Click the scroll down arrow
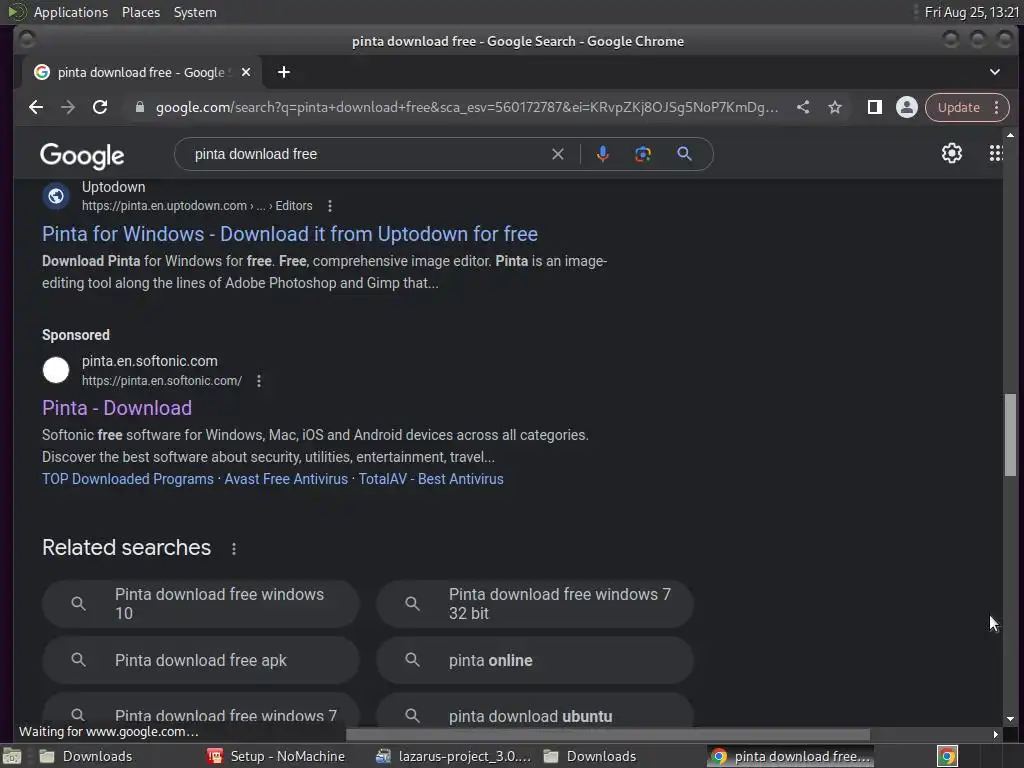Screen dimensions: 1024x768 [x=1010, y=718]
